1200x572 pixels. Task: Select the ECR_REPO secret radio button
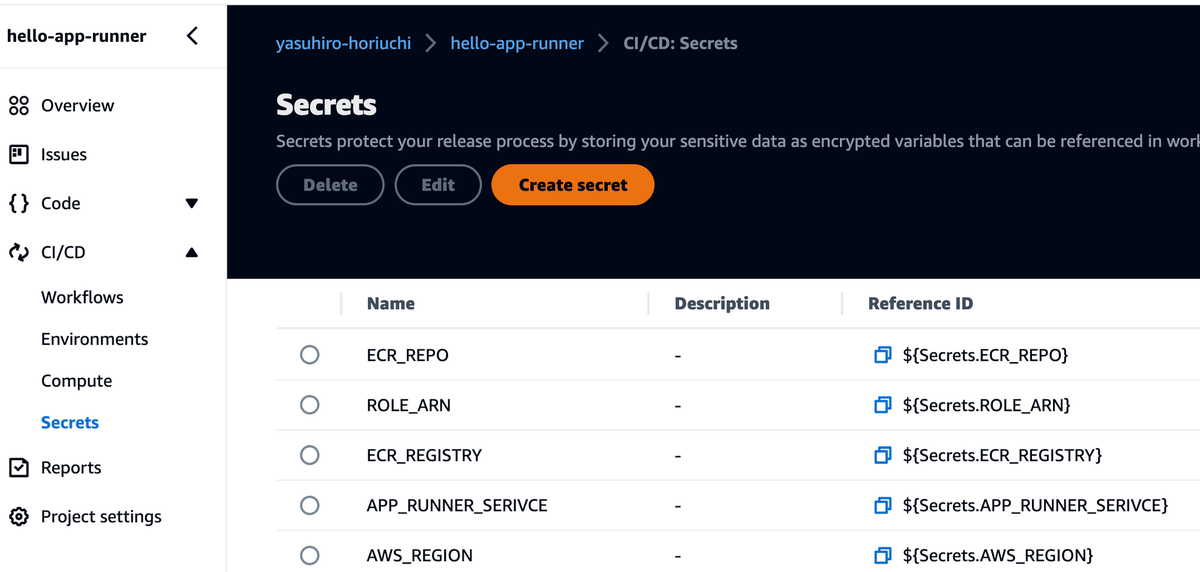click(310, 355)
